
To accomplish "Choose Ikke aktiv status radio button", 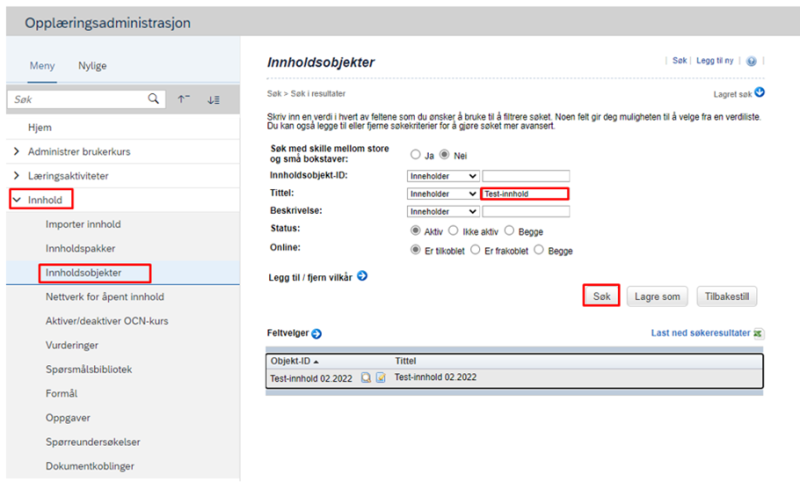I will point(453,231).
